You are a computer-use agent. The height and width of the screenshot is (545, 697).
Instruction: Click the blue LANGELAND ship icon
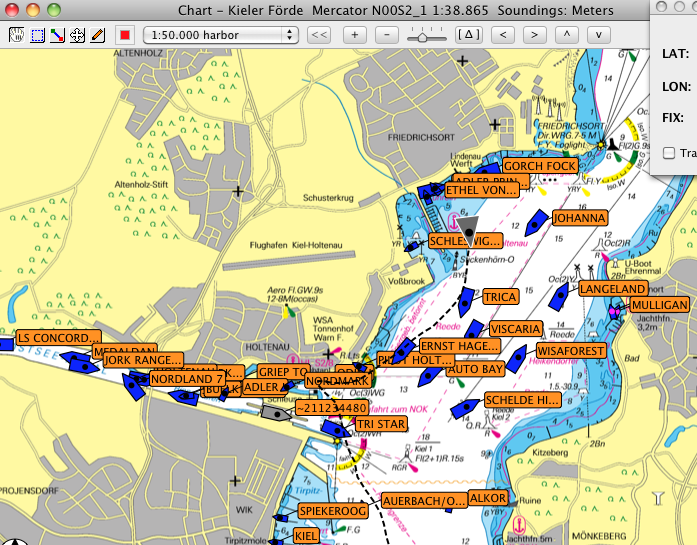(x=559, y=297)
